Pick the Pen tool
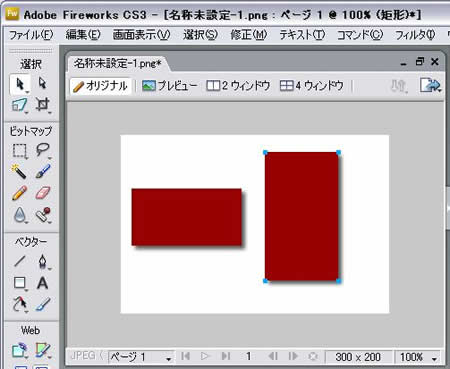Image resolution: width=450 pixels, height=369 pixels. pos(43,261)
